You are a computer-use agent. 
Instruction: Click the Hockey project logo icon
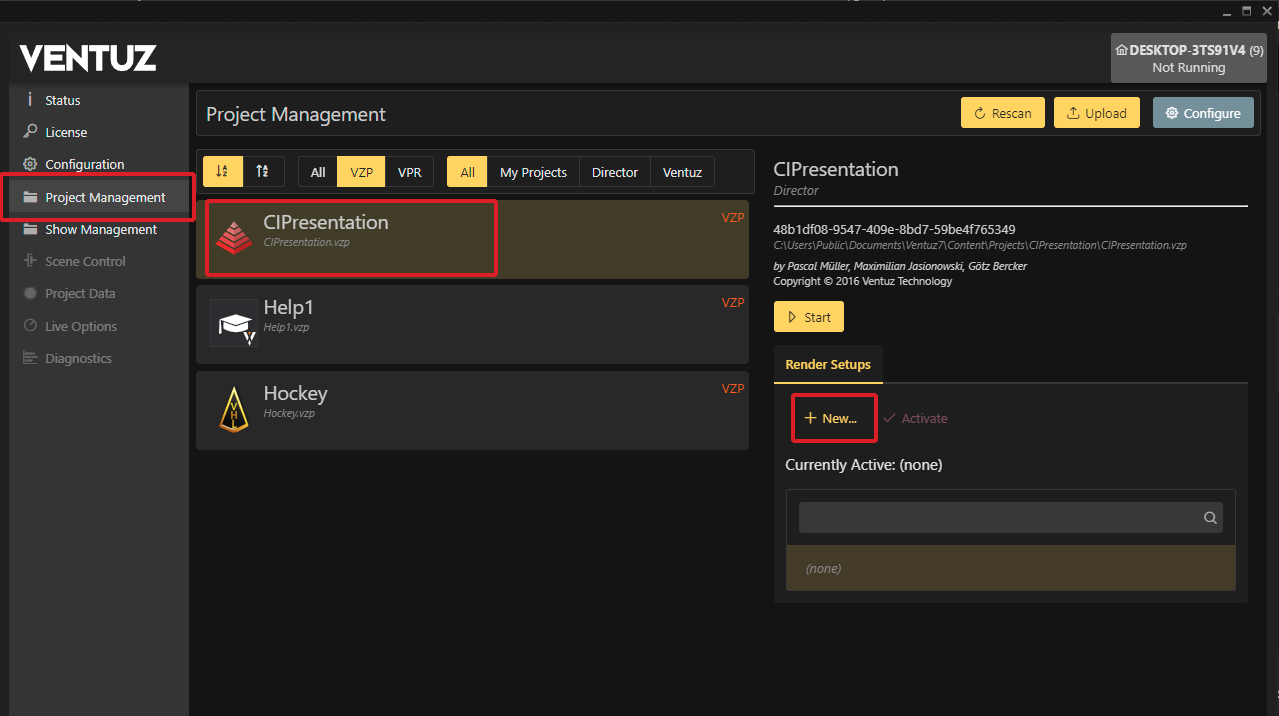coord(234,409)
